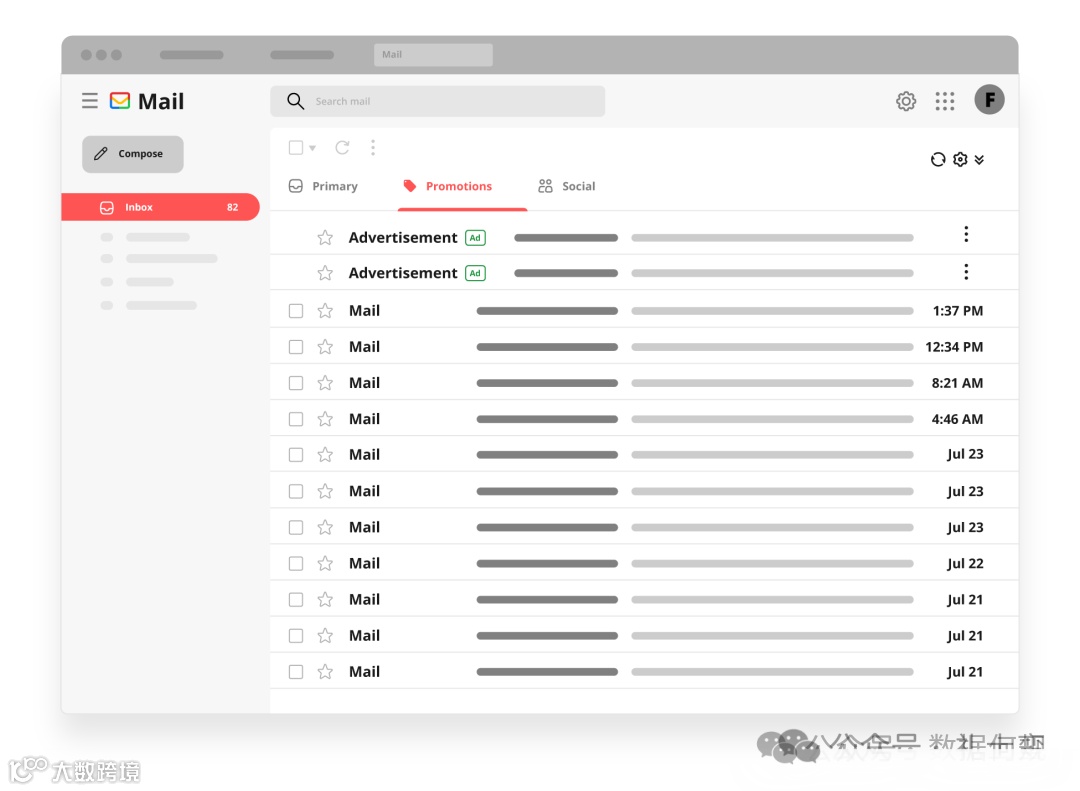Tick the select-all checkbox

295,147
